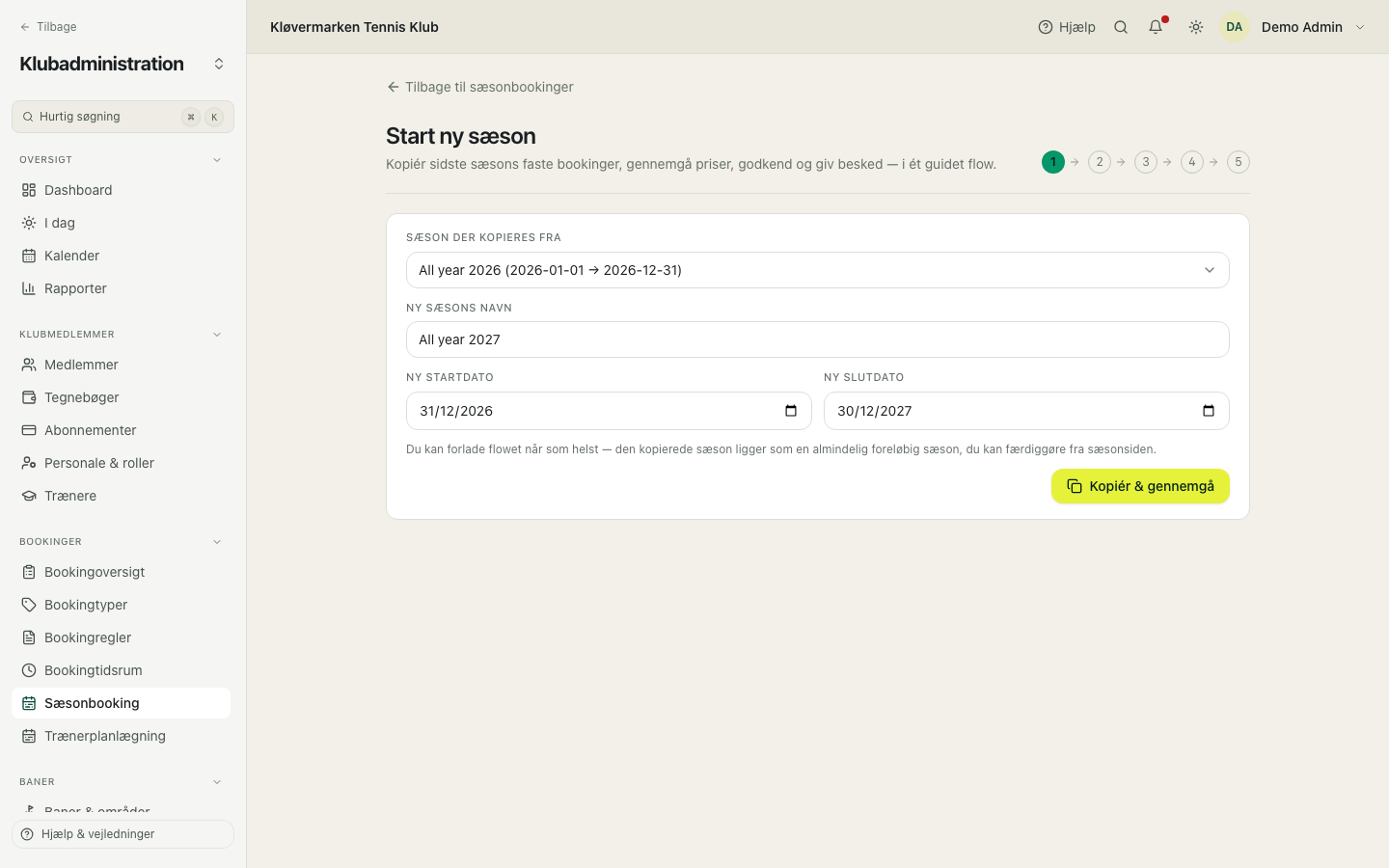Viewport: 1389px width, 868px height.
Task: Click the Bookingregler document icon
Action: tap(29, 637)
